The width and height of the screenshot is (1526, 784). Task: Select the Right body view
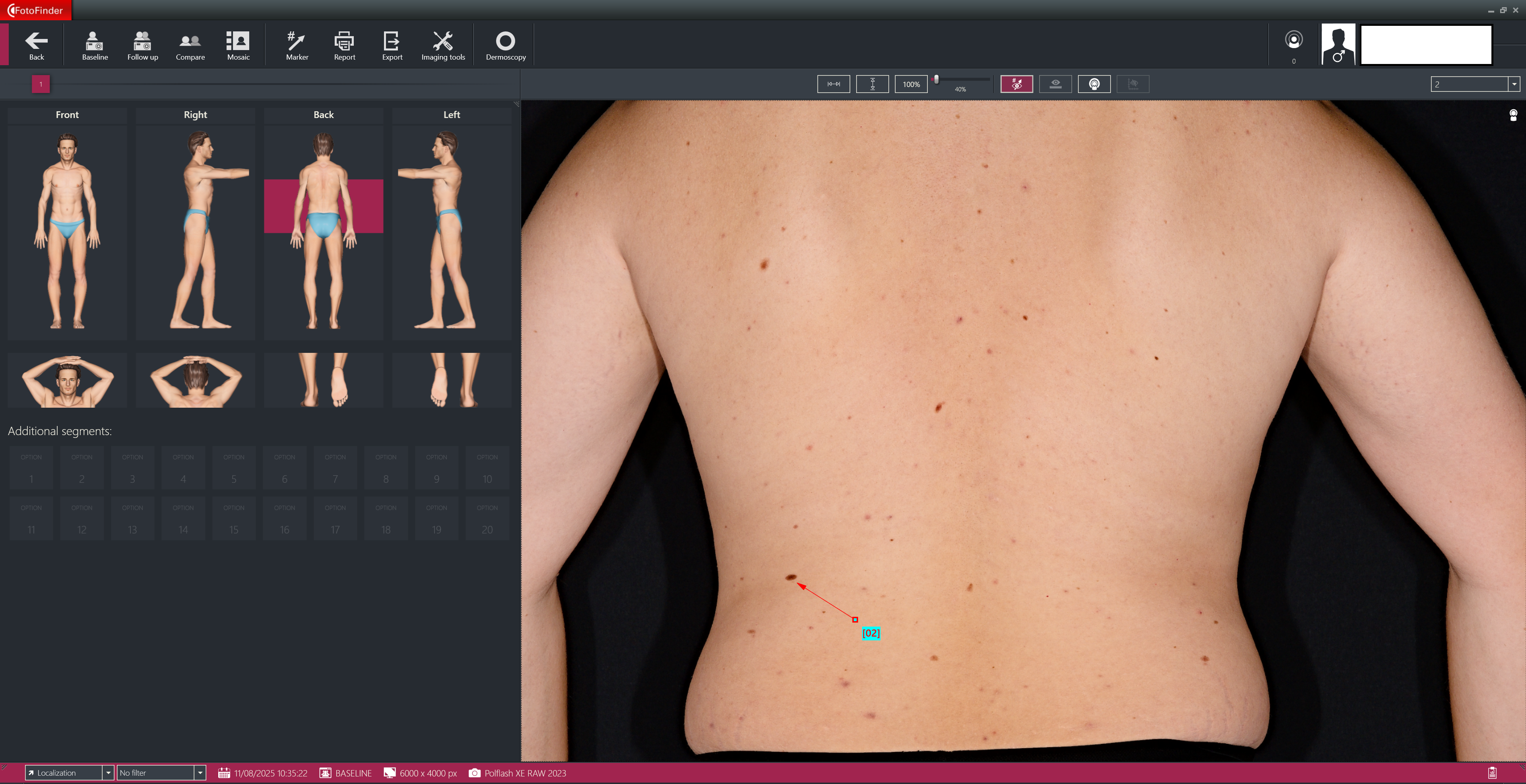pos(195,231)
